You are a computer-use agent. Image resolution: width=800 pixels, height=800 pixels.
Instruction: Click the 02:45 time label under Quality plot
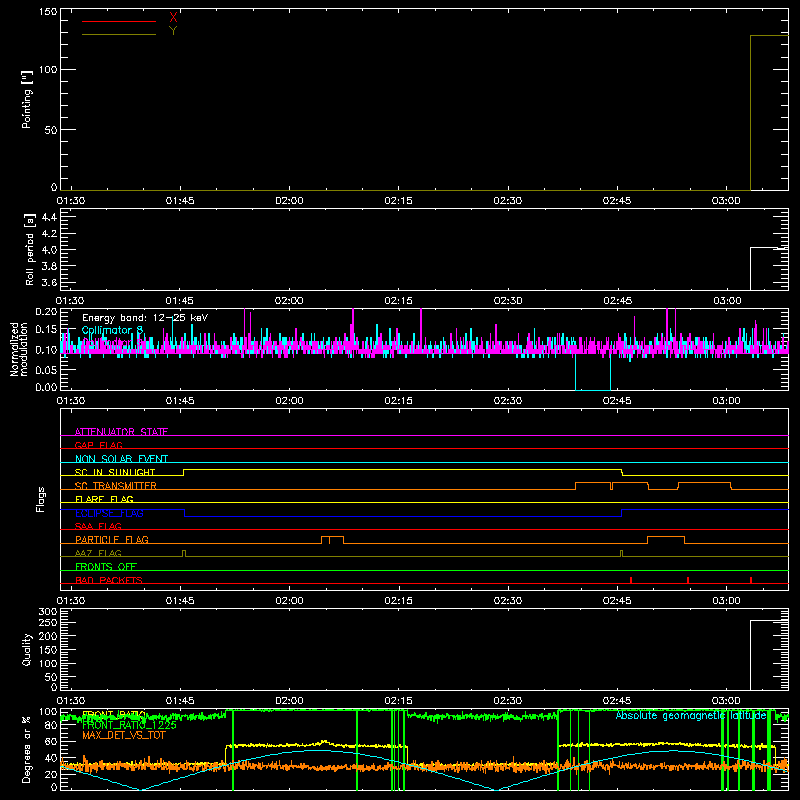coord(617,701)
